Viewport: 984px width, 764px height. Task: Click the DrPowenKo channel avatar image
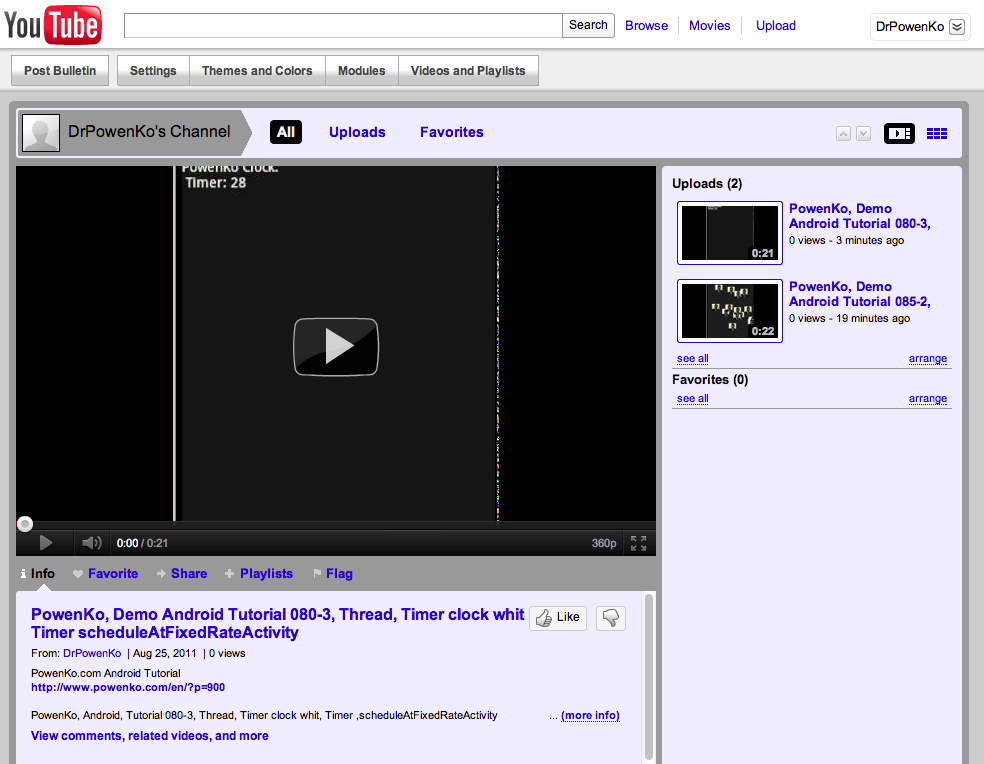pyautogui.click(x=41, y=132)
